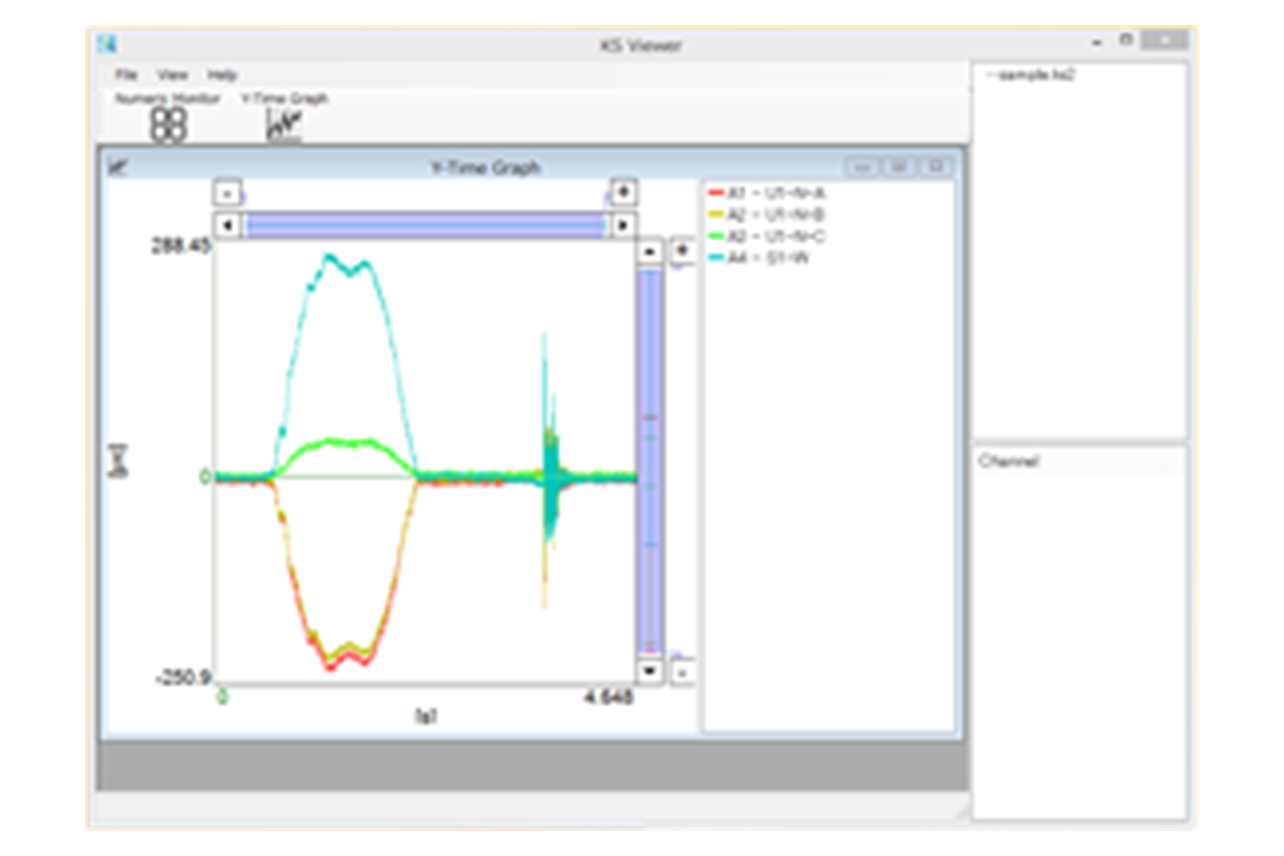
Task: Maximize the Y-Time Graph child window
Action: (x=899, y=167)
